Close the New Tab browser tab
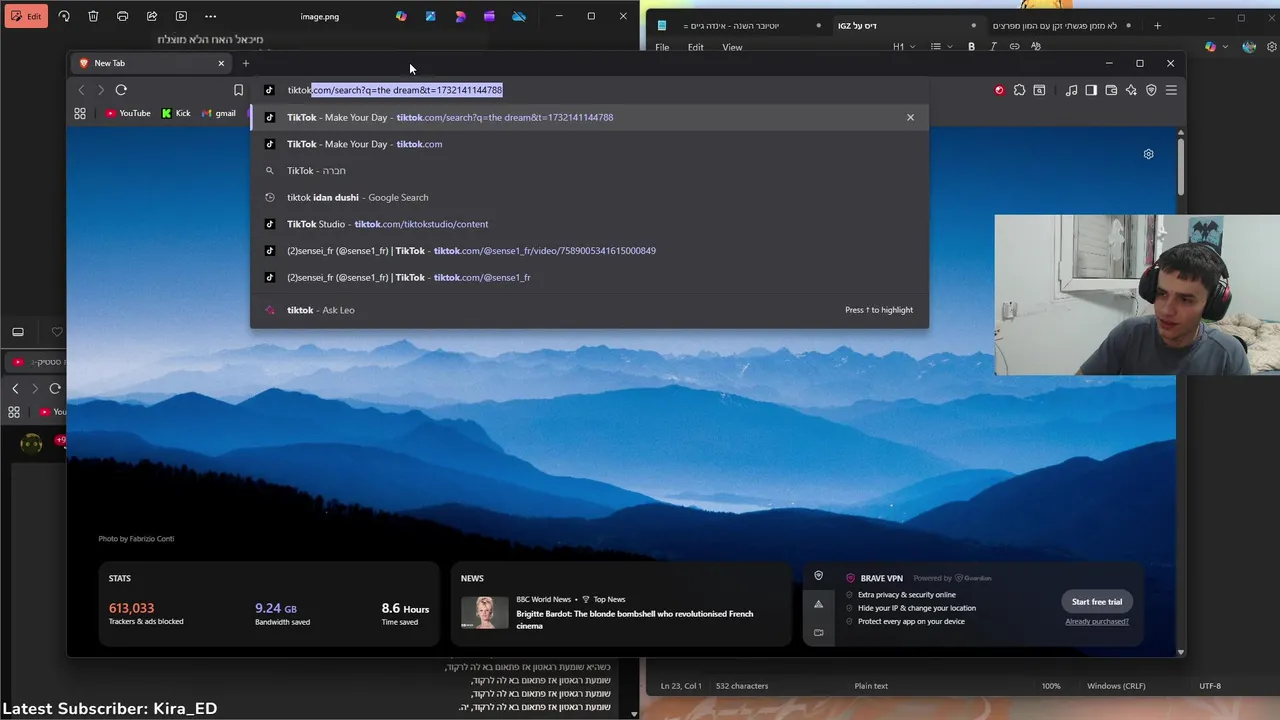This screenshot has height=720, width=1280. tap(221, 63)
